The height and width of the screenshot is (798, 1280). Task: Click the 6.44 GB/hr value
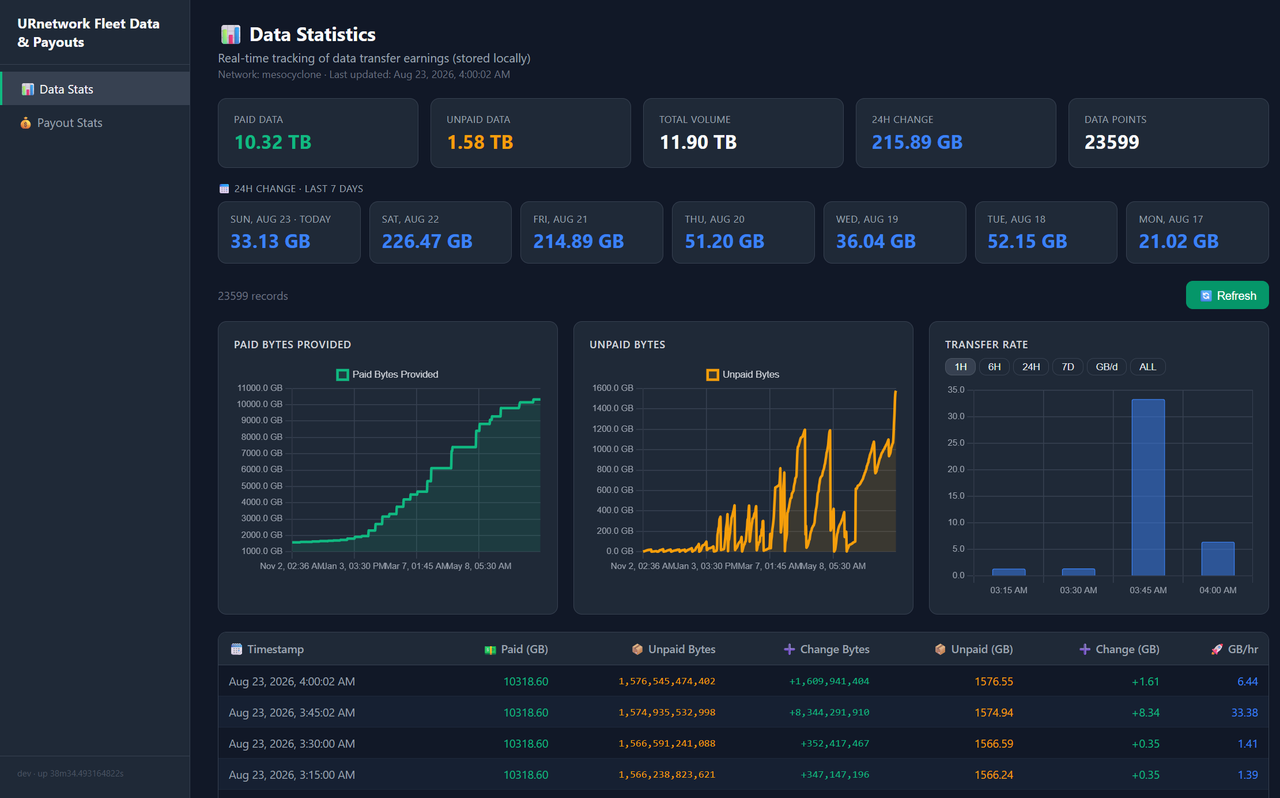click(x=1247, y=681)
